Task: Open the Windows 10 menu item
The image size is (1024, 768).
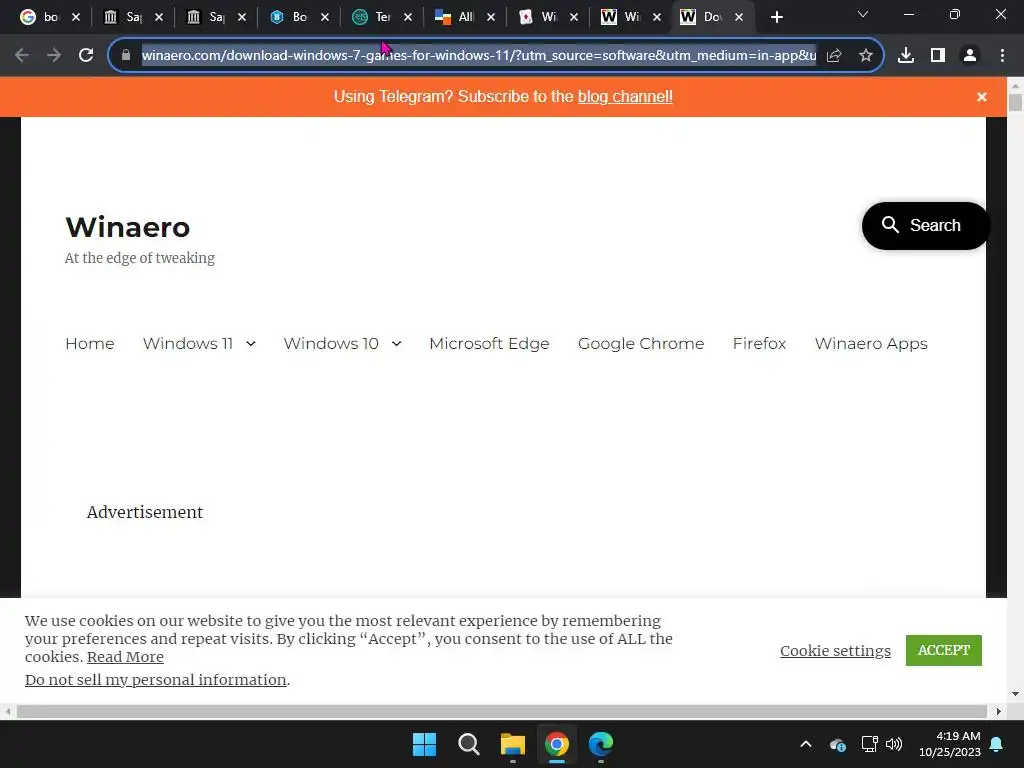Action: coord(331,344)
